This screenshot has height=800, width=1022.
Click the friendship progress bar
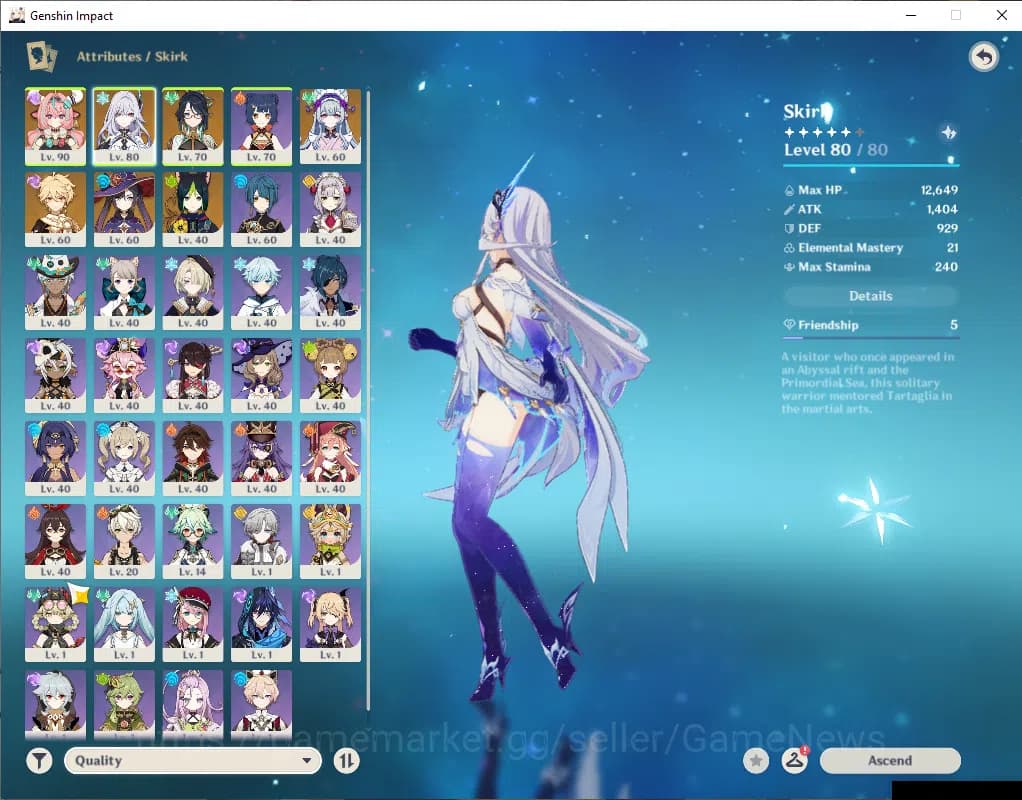tap(871, 338)
